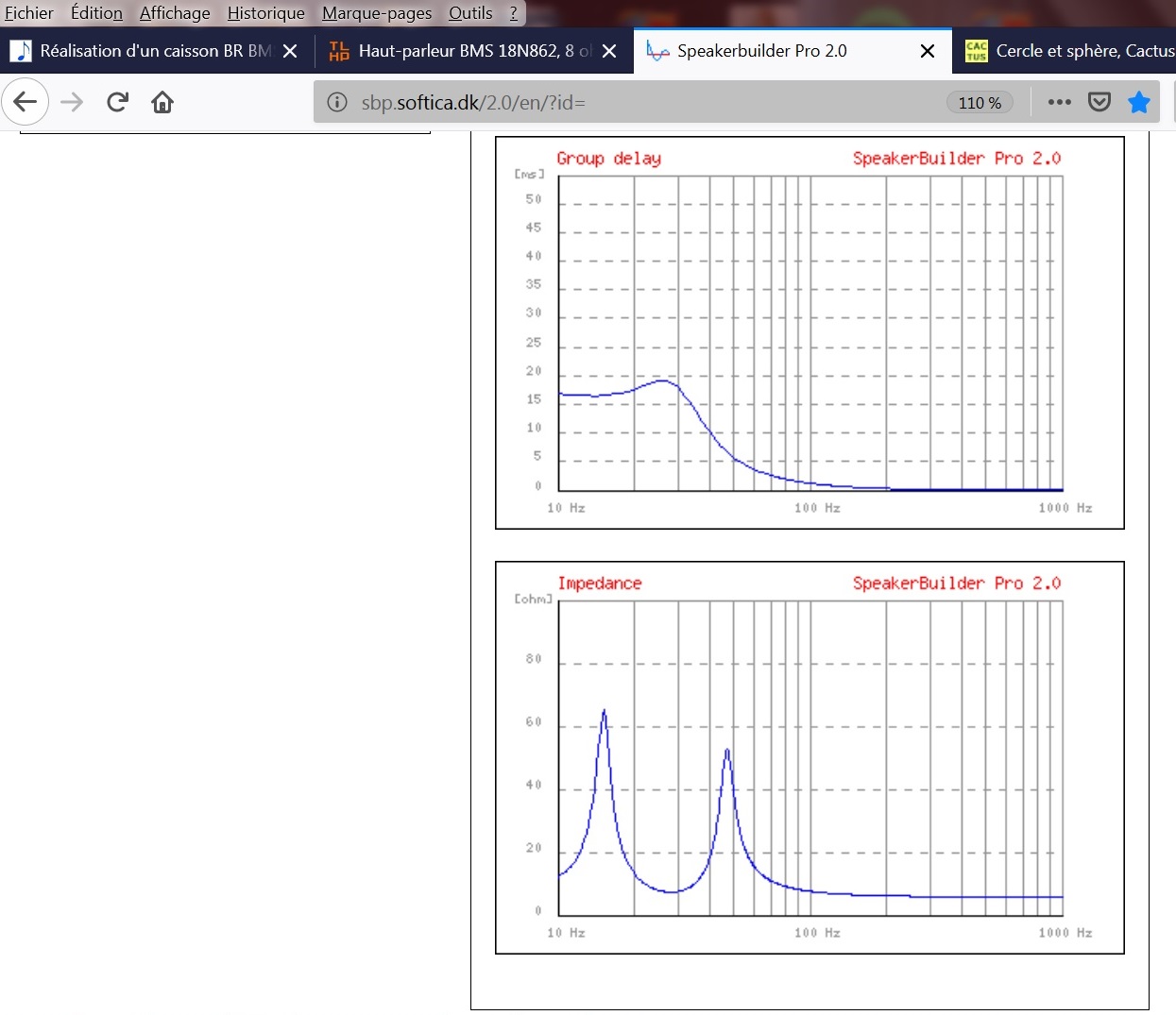Open the Marque-pages menu
The height and width of the screenshot is (1015, 1176).
pyautogui.click(x=377, y=13)
